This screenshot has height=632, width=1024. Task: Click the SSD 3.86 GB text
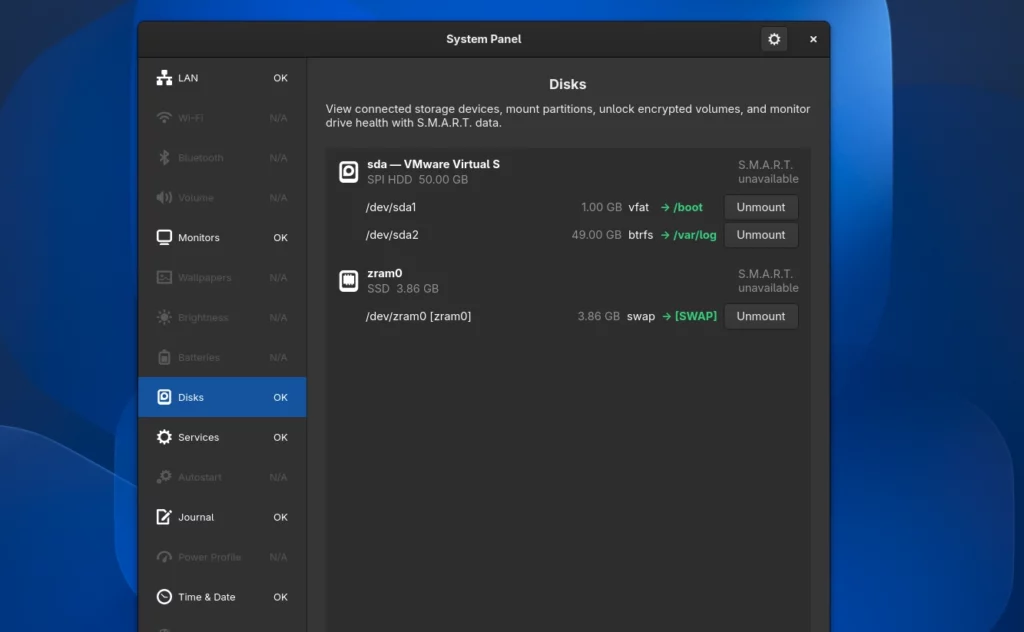403,289
